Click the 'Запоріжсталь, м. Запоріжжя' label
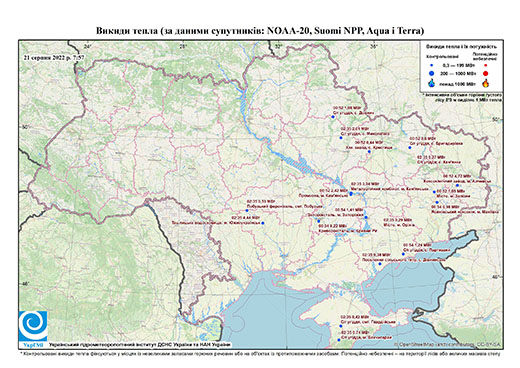 coord(335,215)
